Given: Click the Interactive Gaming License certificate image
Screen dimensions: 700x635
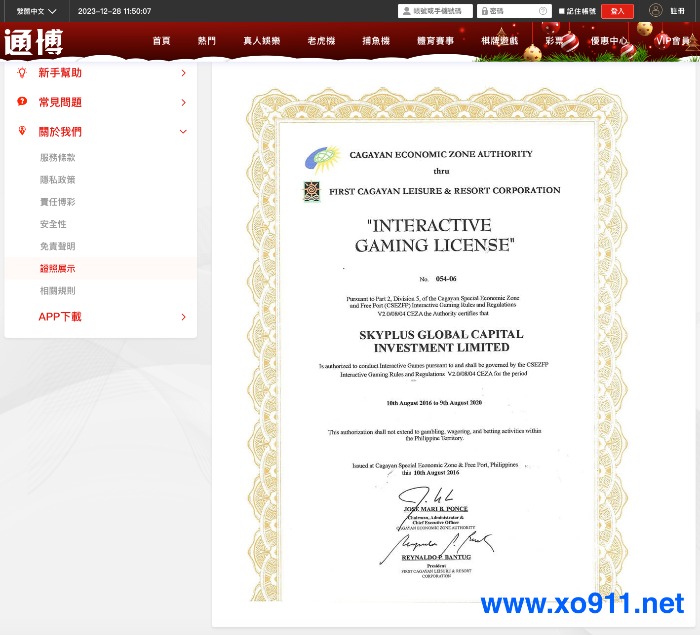Looking at the screenshot, I should (437, 344).
